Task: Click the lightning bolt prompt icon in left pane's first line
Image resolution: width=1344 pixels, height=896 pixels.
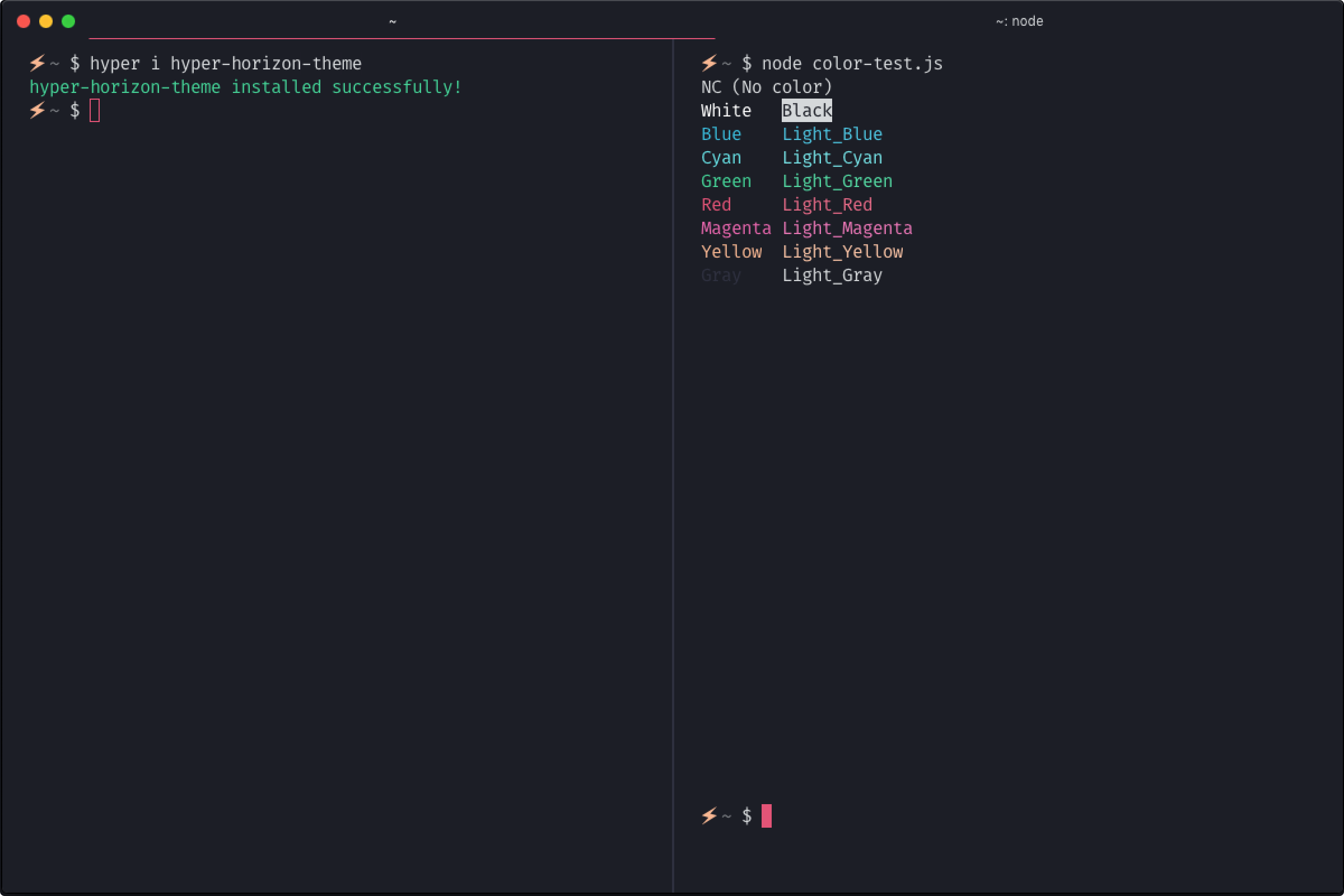Action: click(x=37, y=63)
